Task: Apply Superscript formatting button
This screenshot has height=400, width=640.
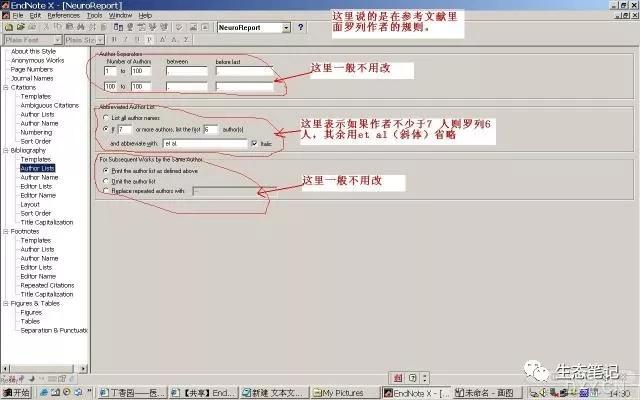Action: [162, 40]
